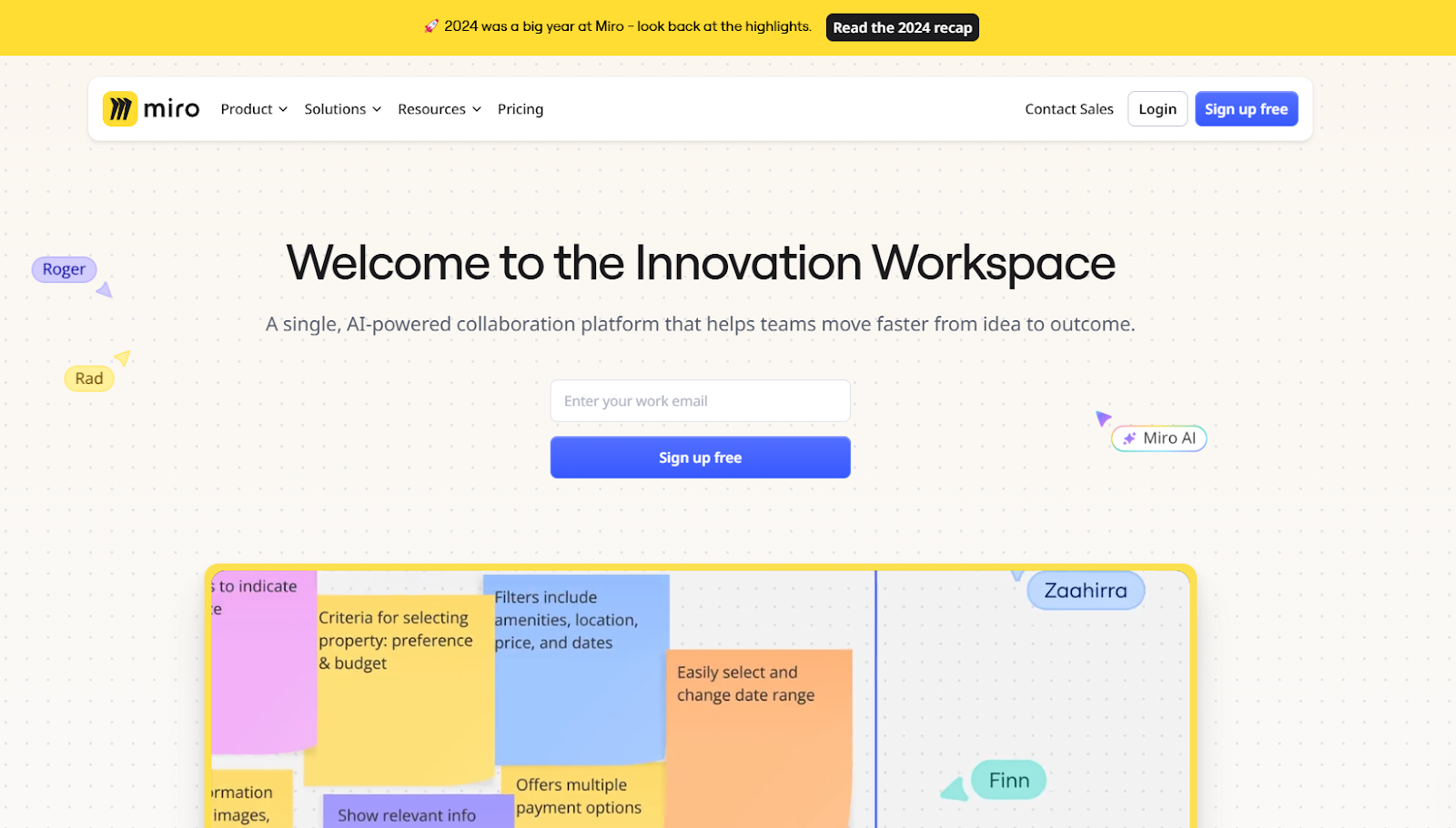Click the Miro logo icon
Viewport: 1456px width, 828px height.
[x=120, y=109]
